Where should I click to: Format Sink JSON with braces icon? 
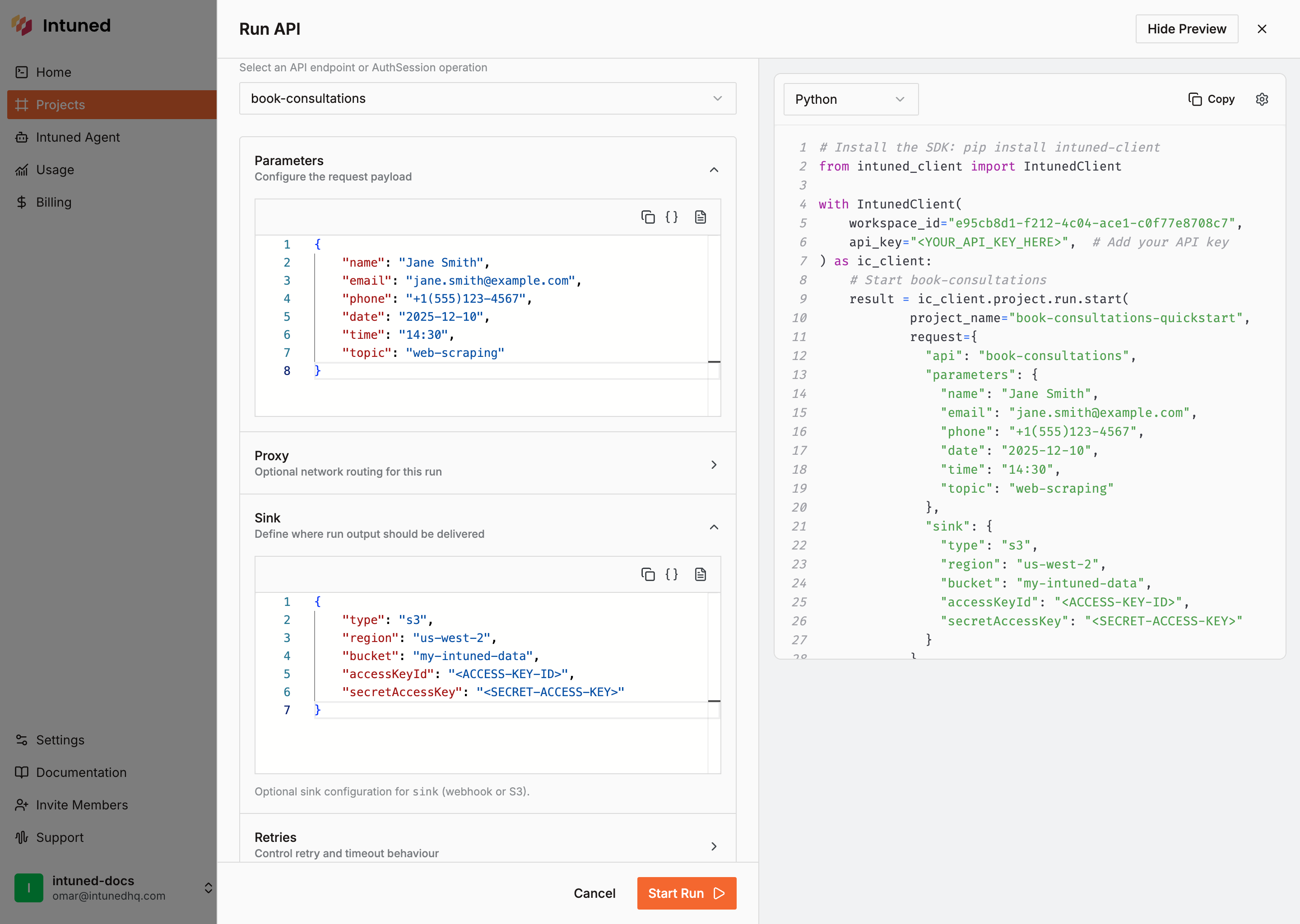(672, 574)
